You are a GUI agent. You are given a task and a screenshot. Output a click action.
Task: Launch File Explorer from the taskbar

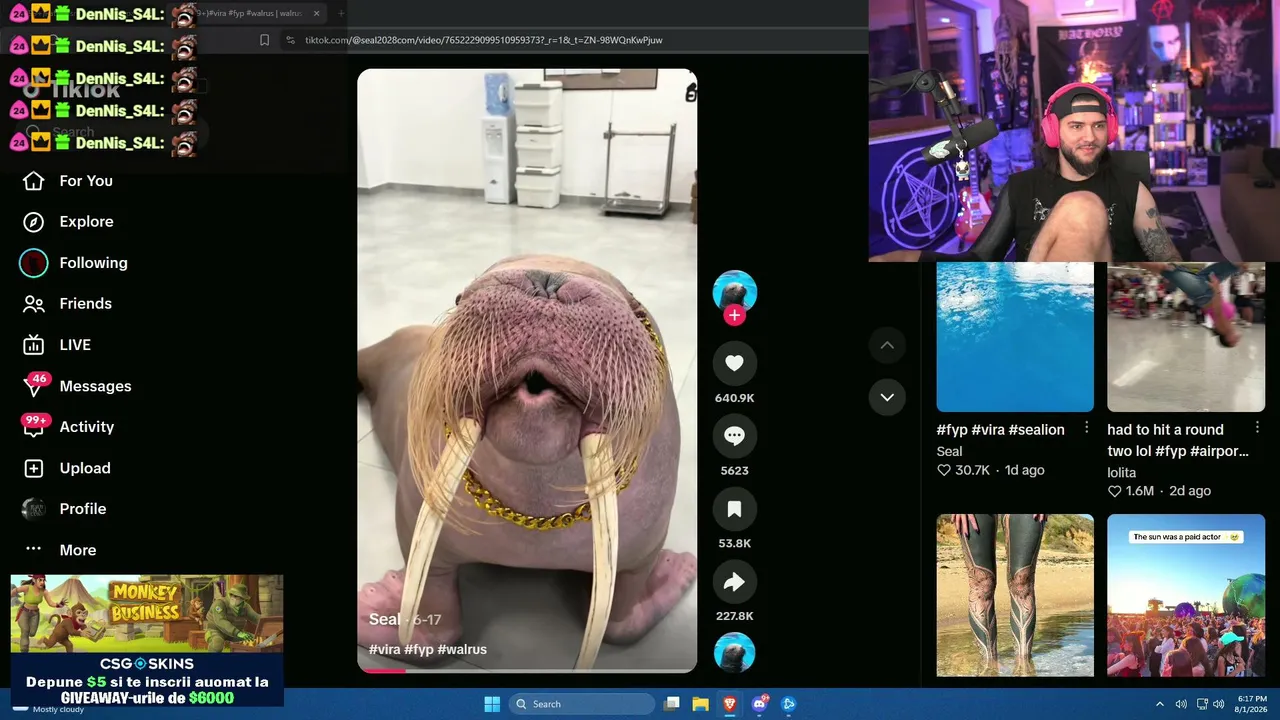point(701,704)
